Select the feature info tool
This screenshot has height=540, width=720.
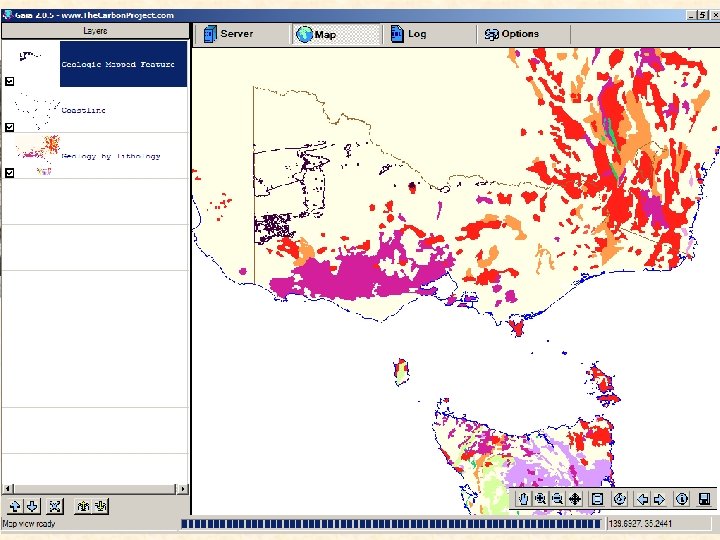coord(682,499)
